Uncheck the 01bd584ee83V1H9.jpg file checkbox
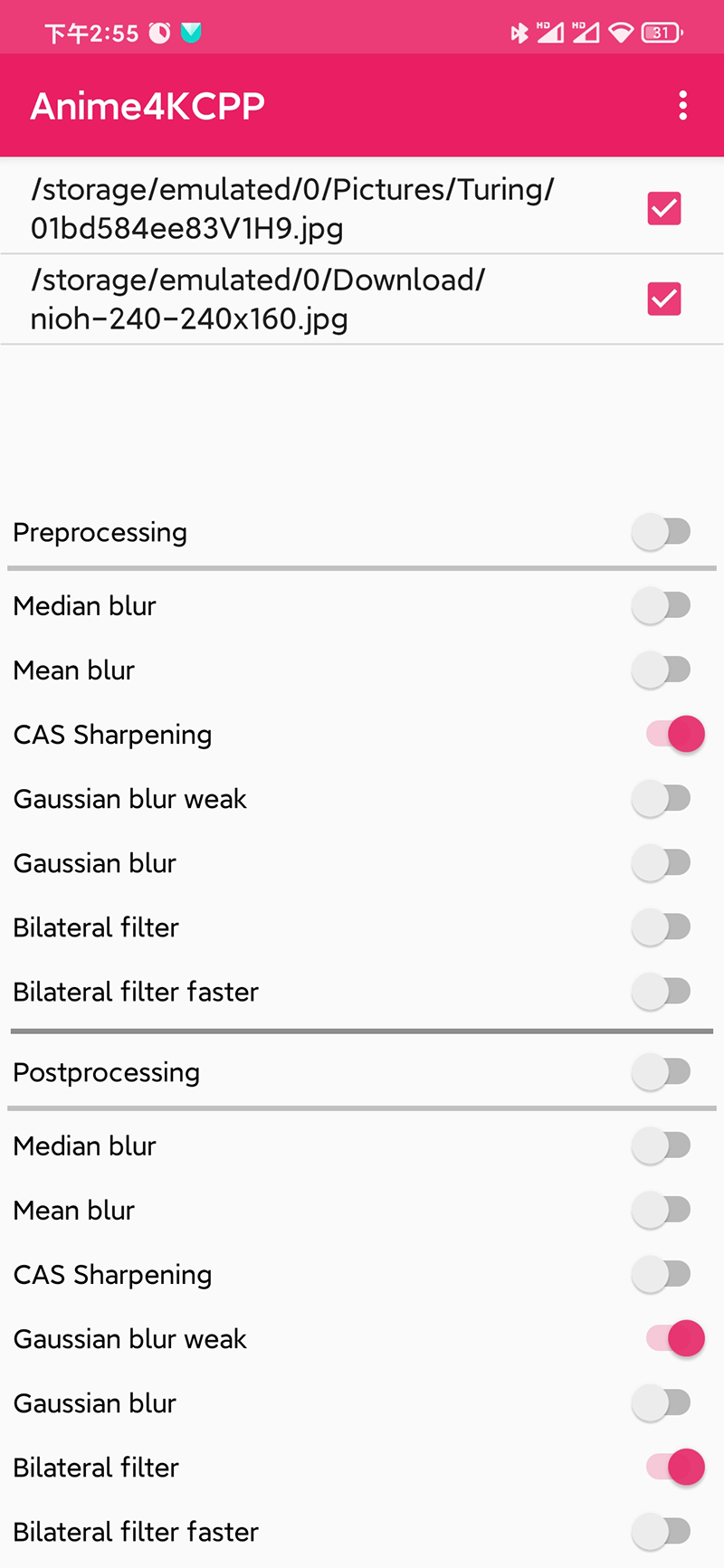This screenshot has width=724, height=1568. click(664, 209)
